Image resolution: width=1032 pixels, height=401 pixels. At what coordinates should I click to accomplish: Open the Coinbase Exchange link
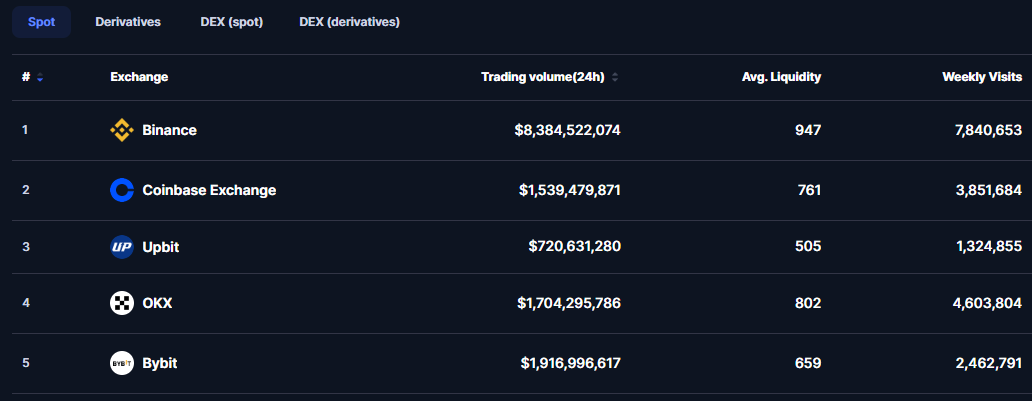pyautogui.click(x=209, y=190)
